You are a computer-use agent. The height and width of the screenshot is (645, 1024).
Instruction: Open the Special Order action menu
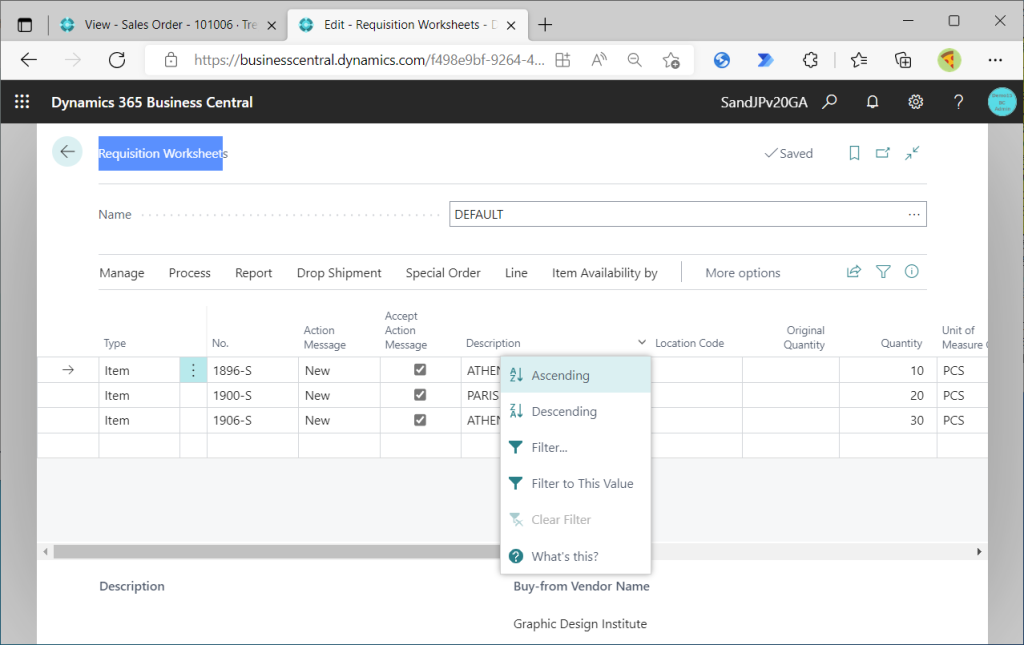(x=443, y=272)
